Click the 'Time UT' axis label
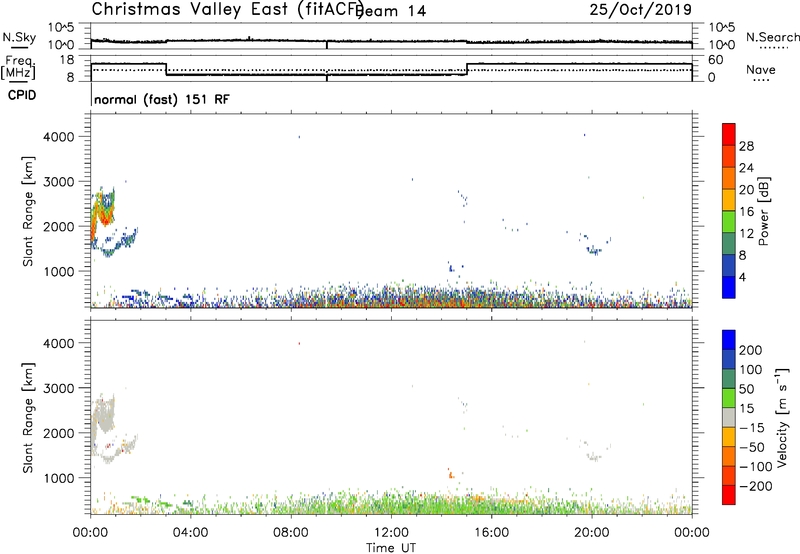This screenshot has height=554, width=800. click(x=391, y=548)
